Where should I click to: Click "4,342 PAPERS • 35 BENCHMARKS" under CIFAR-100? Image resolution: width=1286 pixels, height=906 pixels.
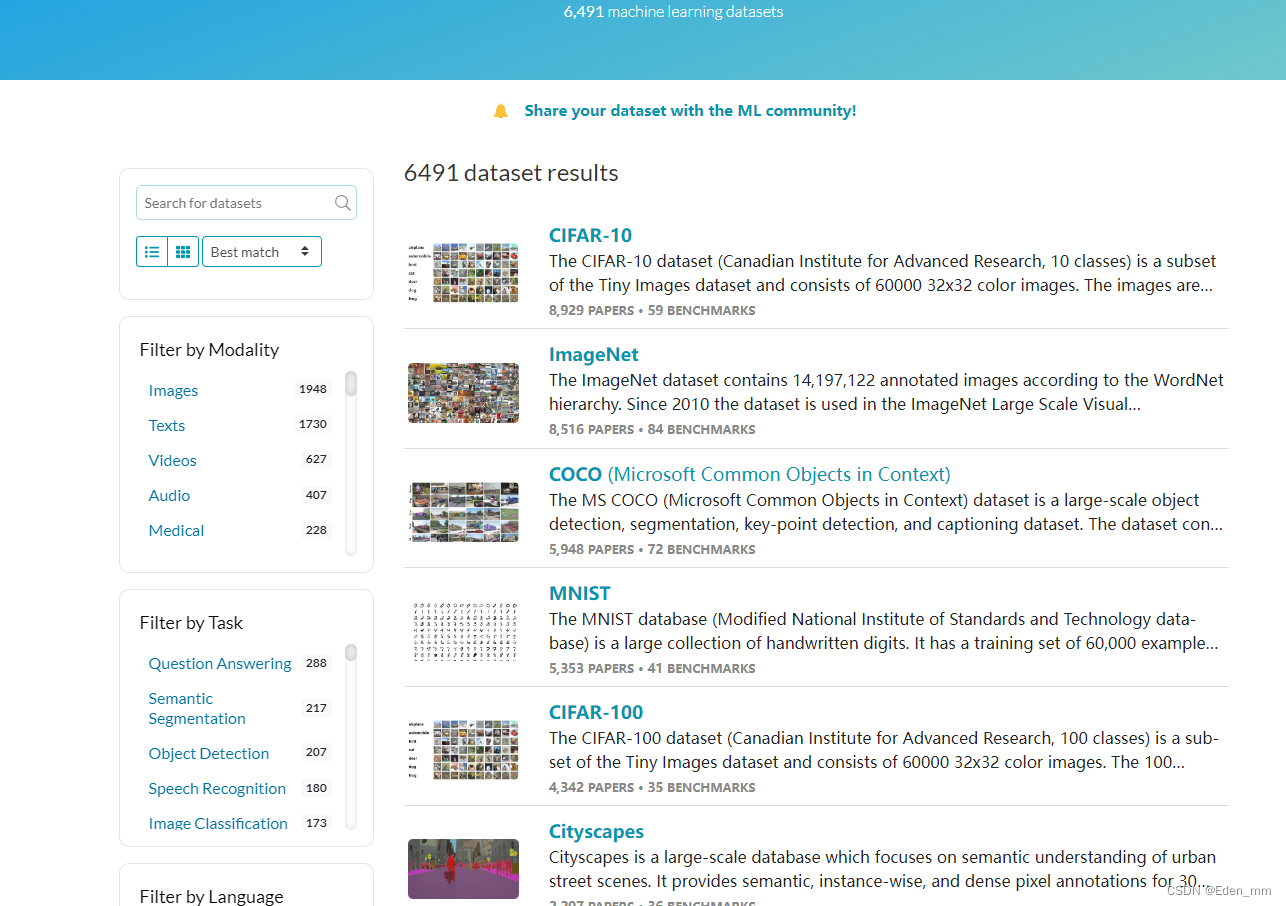(652, 787)
